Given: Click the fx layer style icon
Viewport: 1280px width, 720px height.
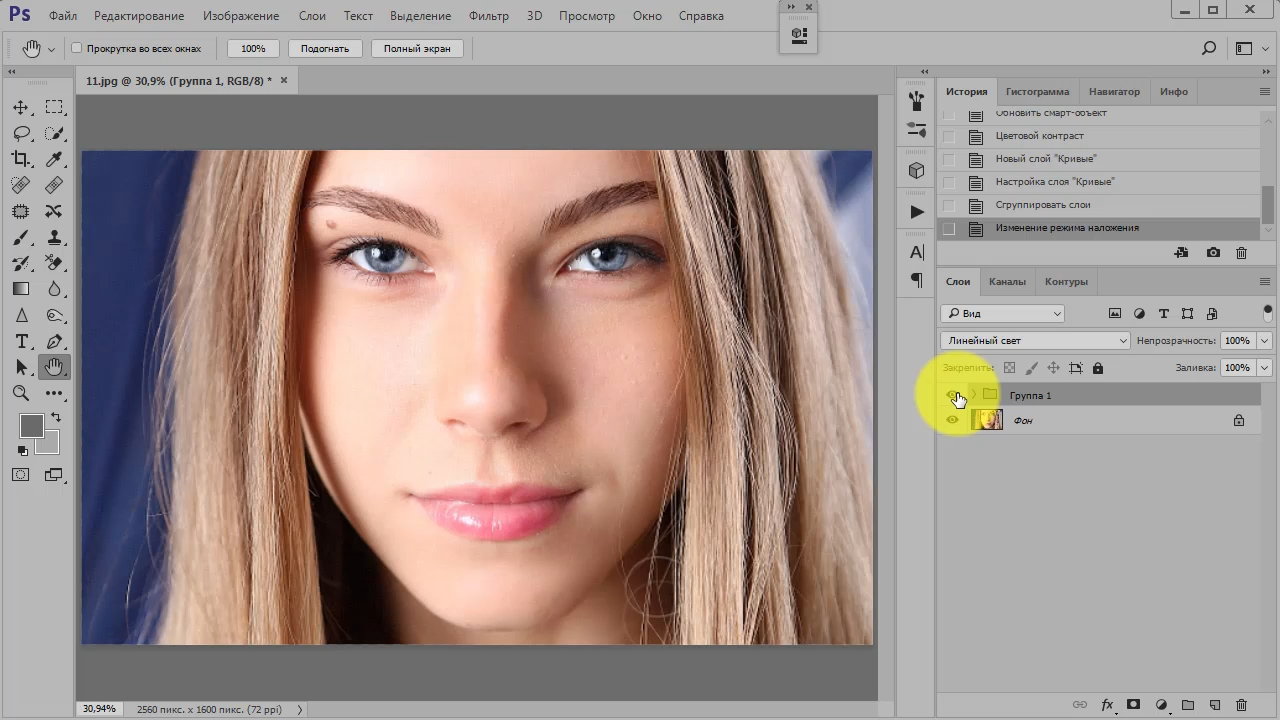Looking at the screenshot, I should 1107,705.
